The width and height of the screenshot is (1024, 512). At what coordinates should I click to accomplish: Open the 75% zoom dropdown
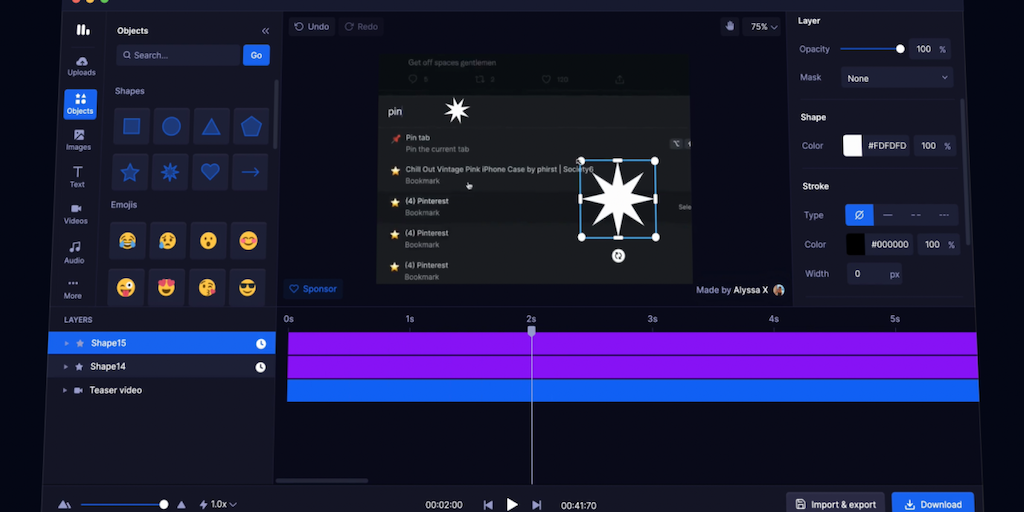point(764,27)
